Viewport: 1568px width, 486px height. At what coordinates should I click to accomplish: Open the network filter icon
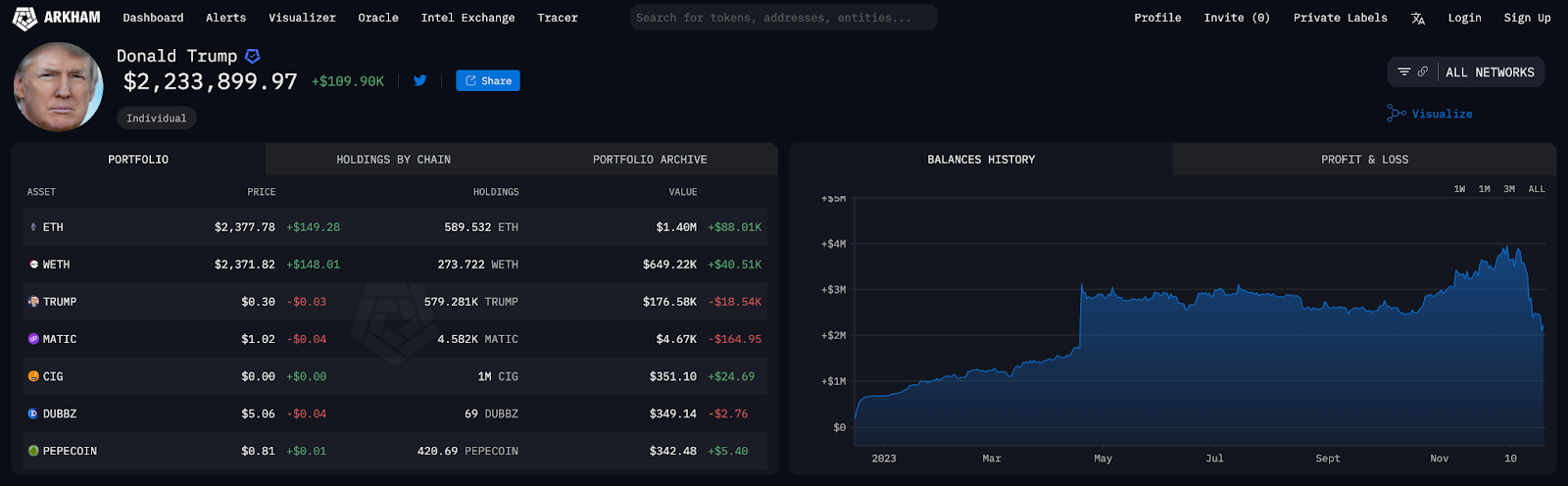(1404, 72)
